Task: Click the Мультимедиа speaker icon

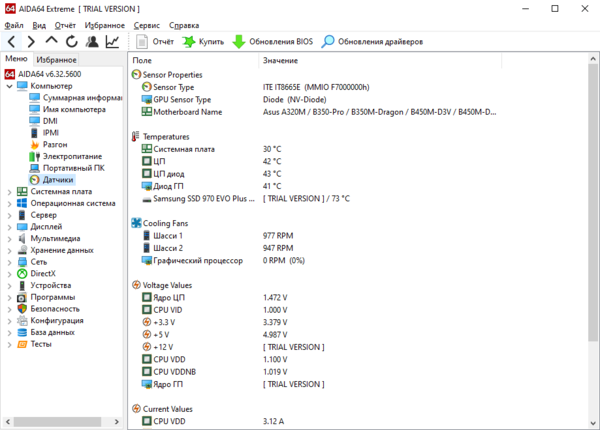Action: pos(22,239)
